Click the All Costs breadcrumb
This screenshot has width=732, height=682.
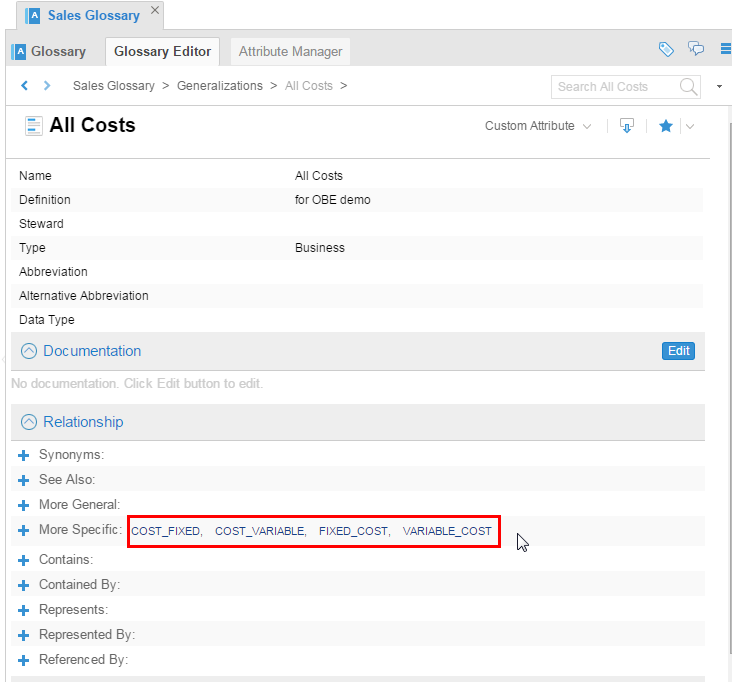(x=309, y=86)
